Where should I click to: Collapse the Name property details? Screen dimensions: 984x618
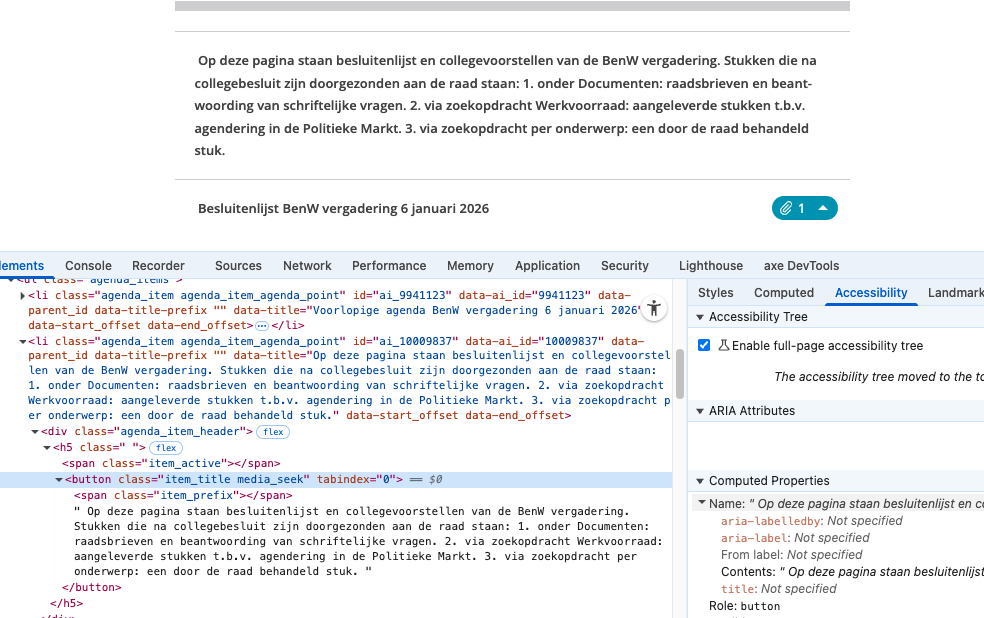(x=701, y=503)
